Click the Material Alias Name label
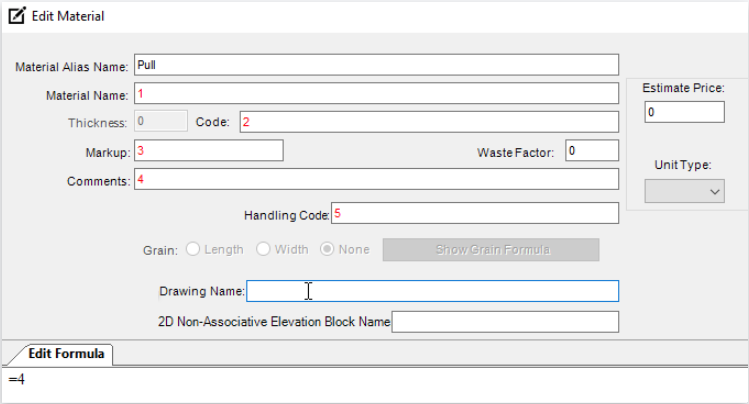 coord(72,67)
